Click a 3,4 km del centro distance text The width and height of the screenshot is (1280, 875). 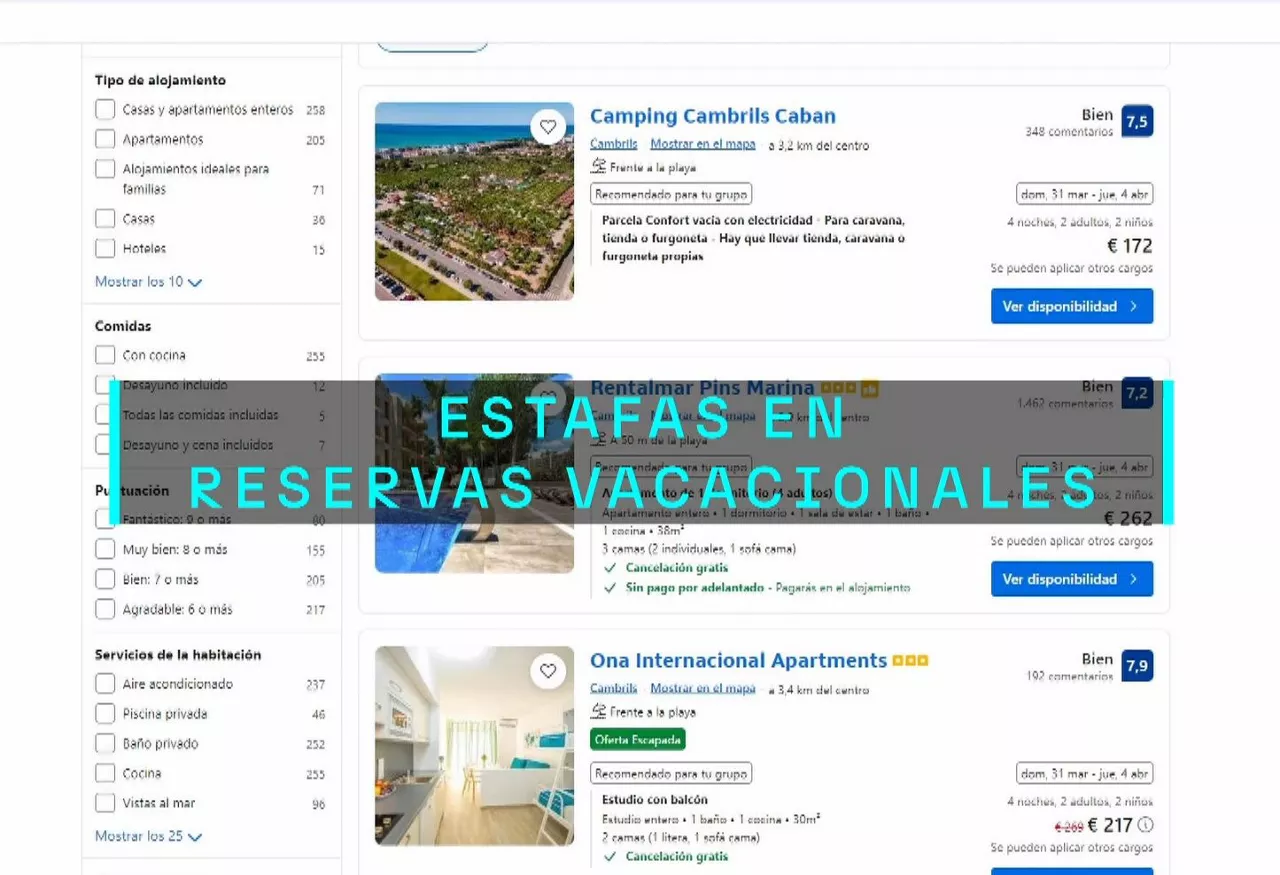point(819,690)
